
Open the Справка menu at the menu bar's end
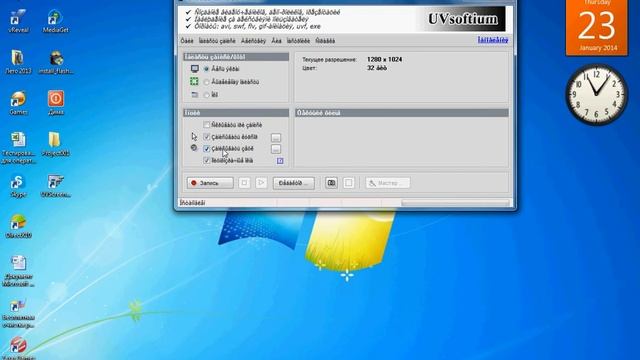[325, 41]
